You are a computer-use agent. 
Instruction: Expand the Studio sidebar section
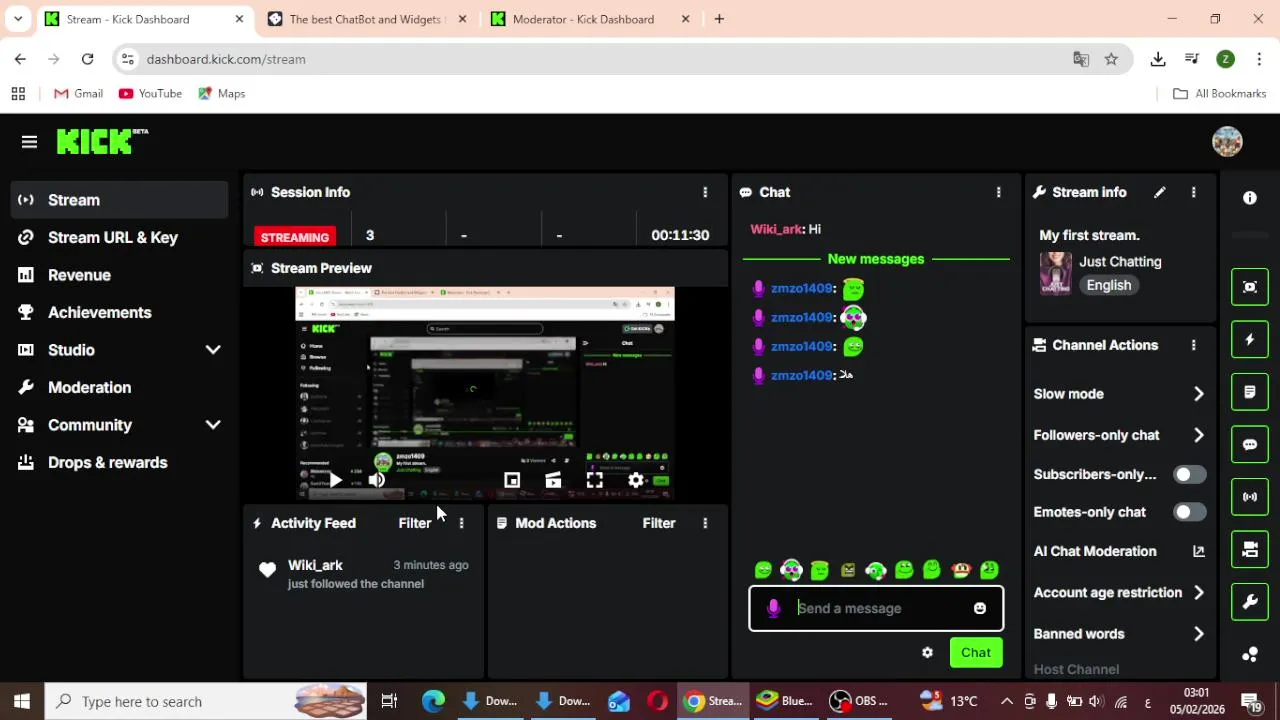(213, 350)
